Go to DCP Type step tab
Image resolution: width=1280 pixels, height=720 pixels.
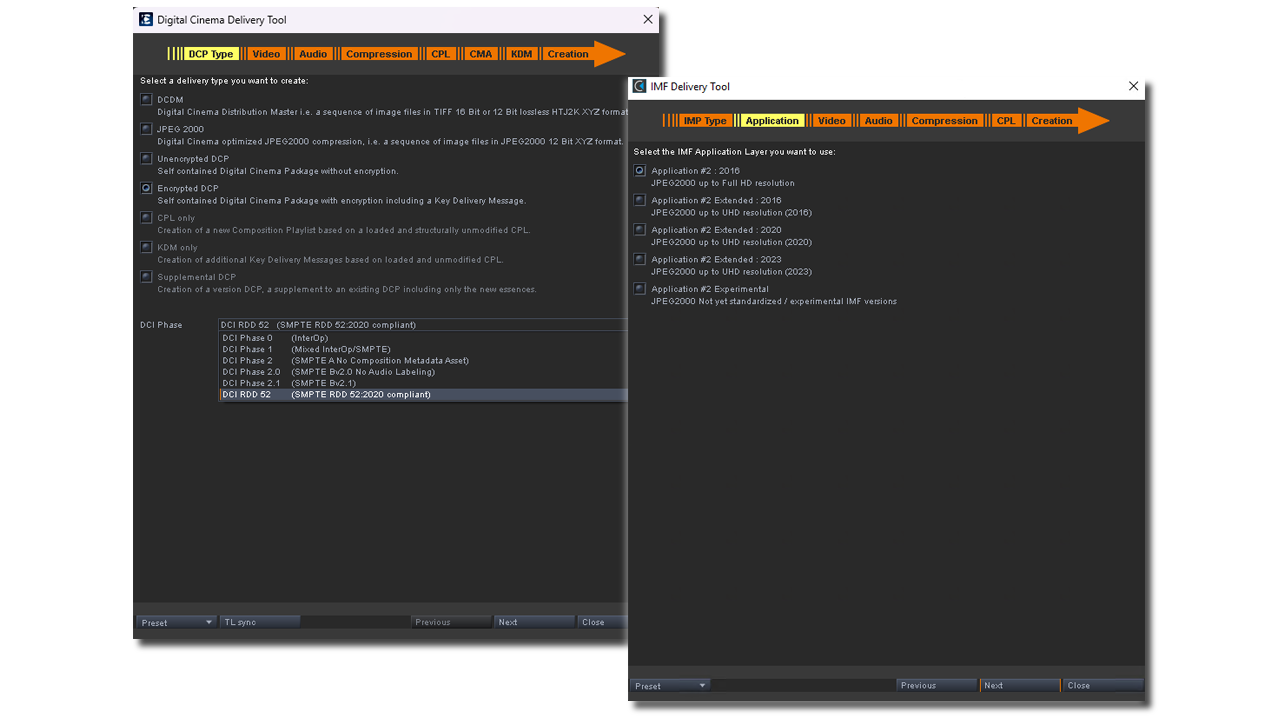(211, 54)
